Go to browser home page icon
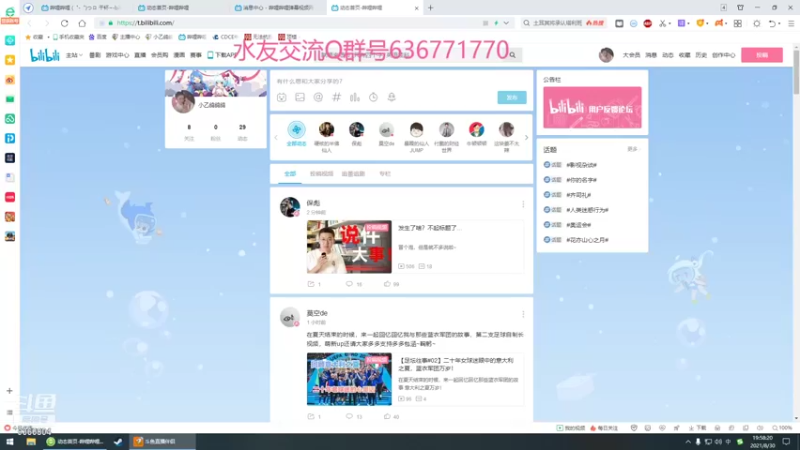This screenshot has height=450, width=800. click(82, 23)
